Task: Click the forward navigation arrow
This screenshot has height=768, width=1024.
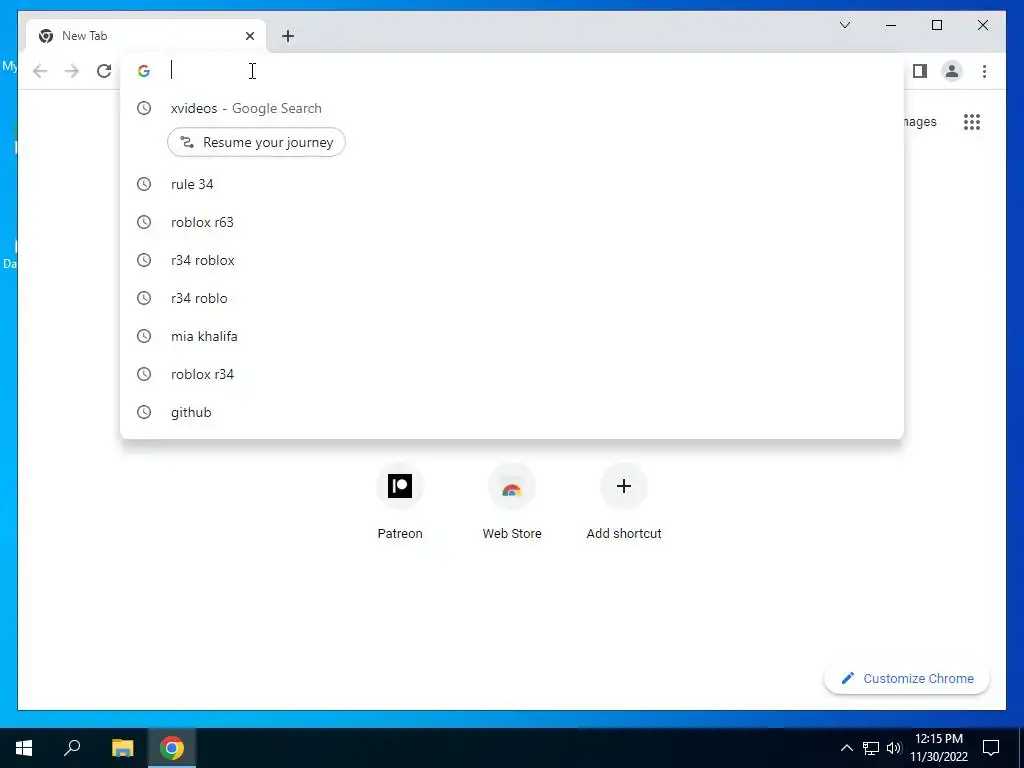Action: 72,71
